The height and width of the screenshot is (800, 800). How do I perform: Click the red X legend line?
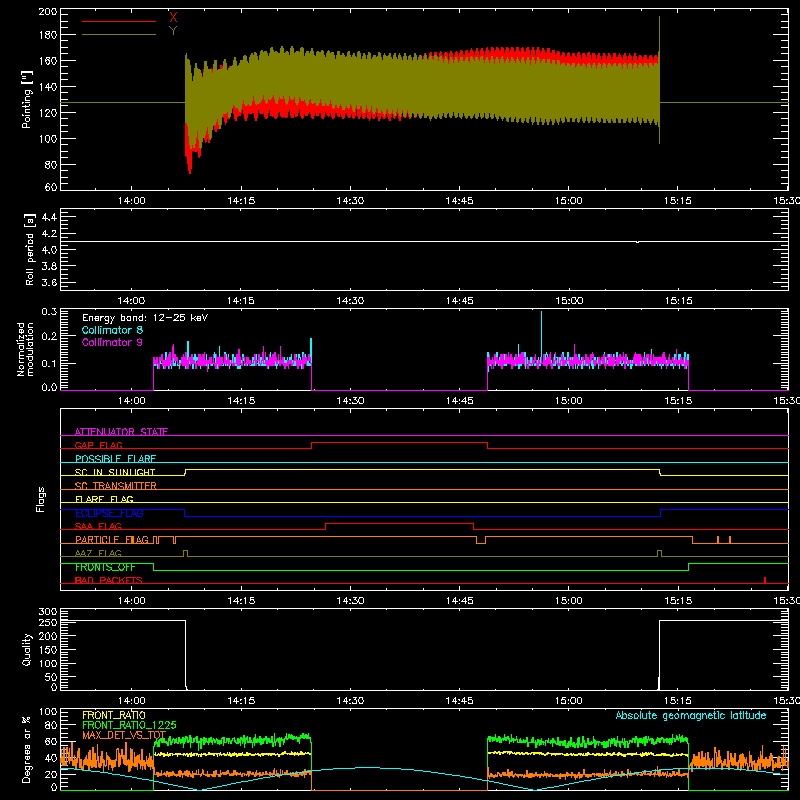(119, 21)
